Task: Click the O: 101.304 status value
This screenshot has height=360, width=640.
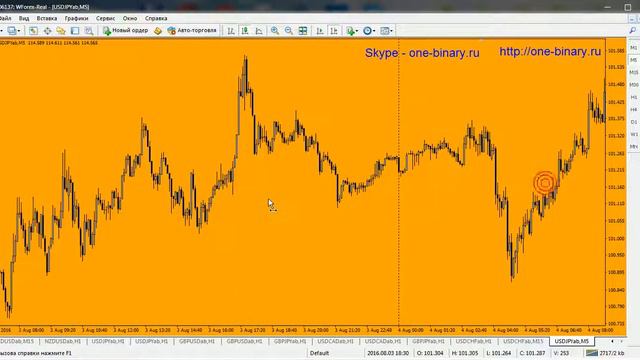Action: tap(430, 353)
